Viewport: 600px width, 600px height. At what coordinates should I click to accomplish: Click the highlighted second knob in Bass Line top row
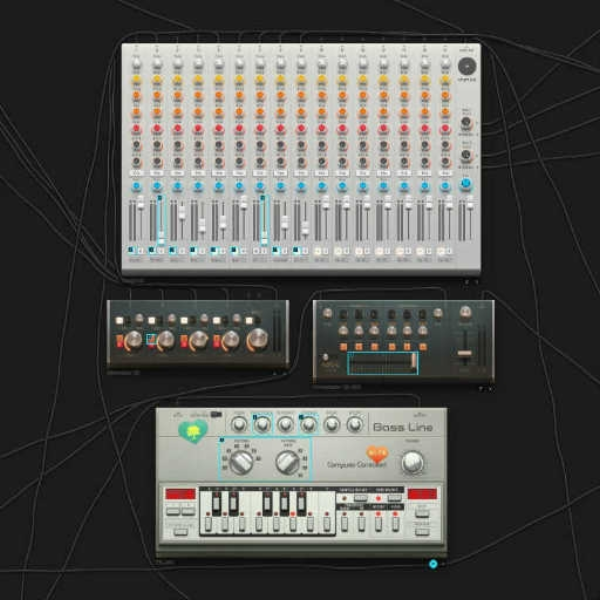click(x=262, y=425)
